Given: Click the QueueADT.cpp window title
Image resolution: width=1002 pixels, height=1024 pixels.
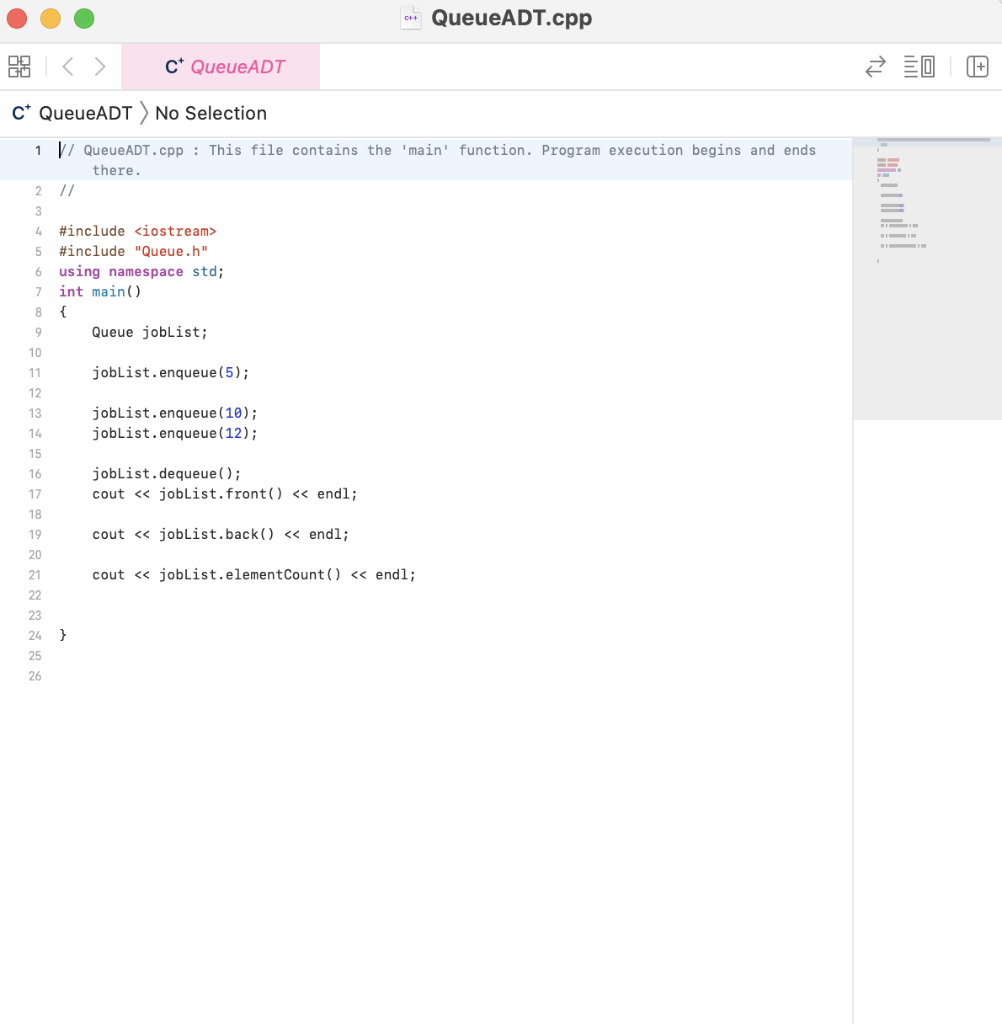Looking at the screenshot, I should (x=511, y=18).
